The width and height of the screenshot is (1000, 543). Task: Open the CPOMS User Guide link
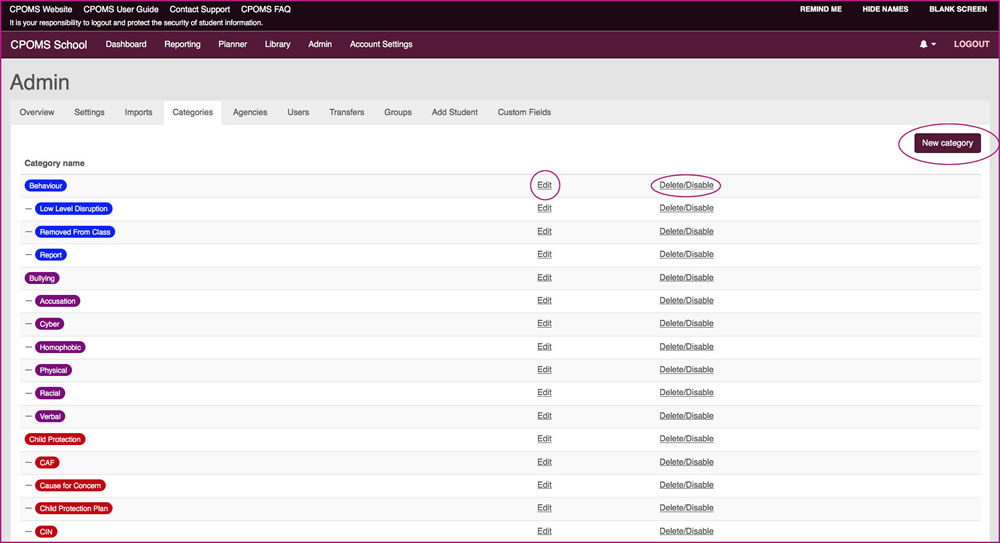[x=121, y=9]
